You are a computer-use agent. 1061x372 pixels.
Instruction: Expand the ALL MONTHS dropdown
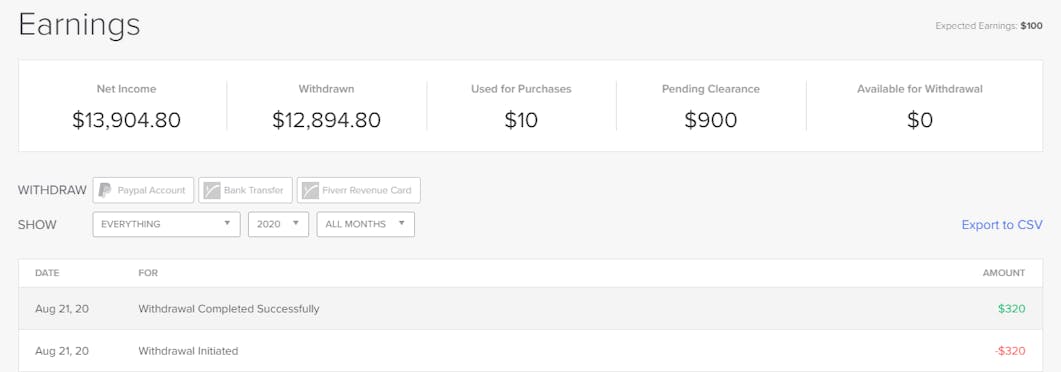365,225
